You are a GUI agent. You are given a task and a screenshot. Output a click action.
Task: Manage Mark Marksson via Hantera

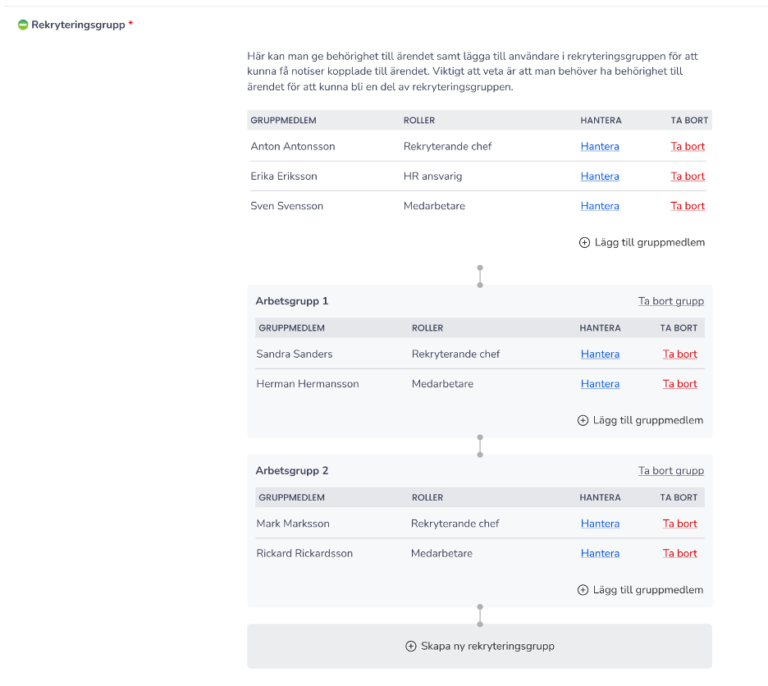click(x=599, y=524)
